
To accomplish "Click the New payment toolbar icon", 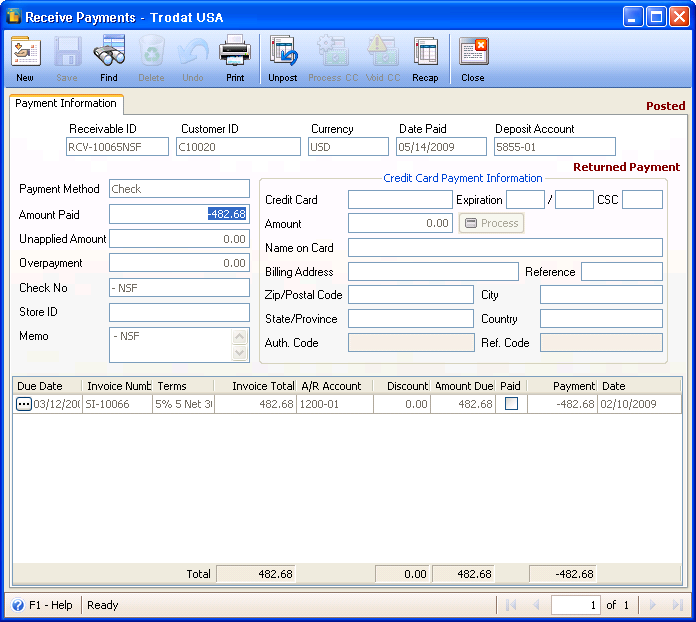I will (25, 52).
